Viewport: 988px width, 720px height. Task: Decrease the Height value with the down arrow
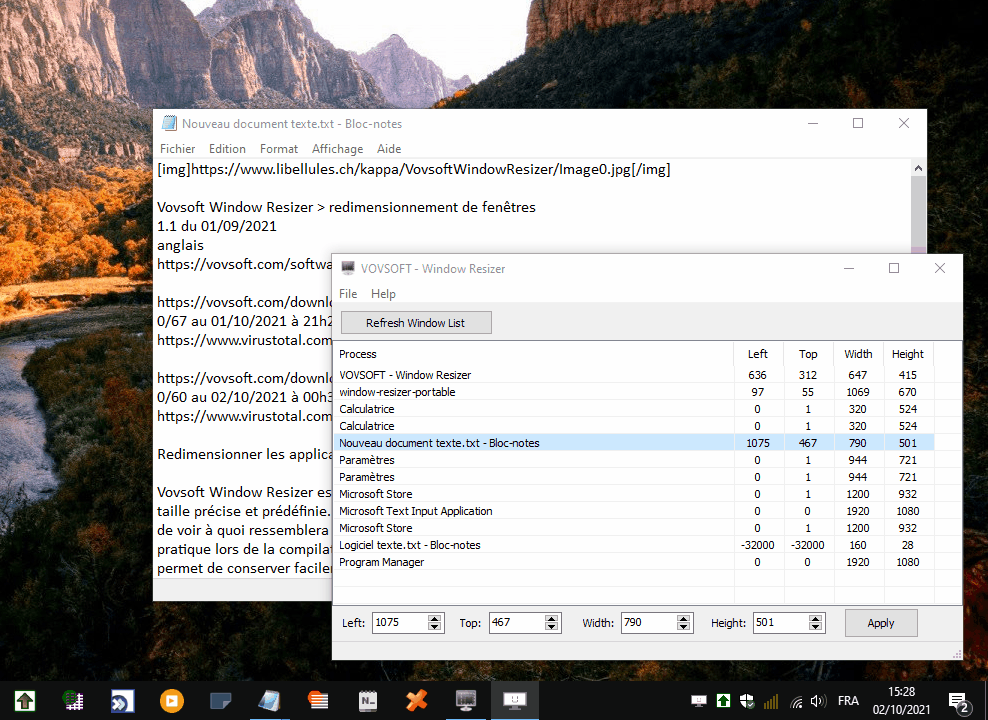tap(816, 627)
